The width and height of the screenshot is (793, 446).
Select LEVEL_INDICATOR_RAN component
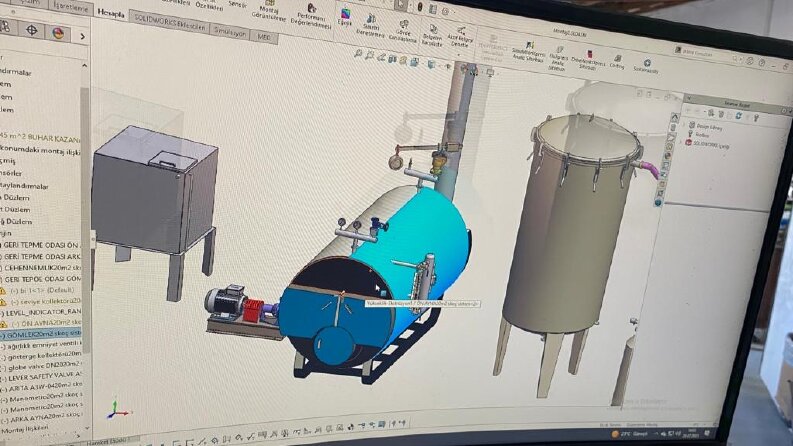pos(40,312)
